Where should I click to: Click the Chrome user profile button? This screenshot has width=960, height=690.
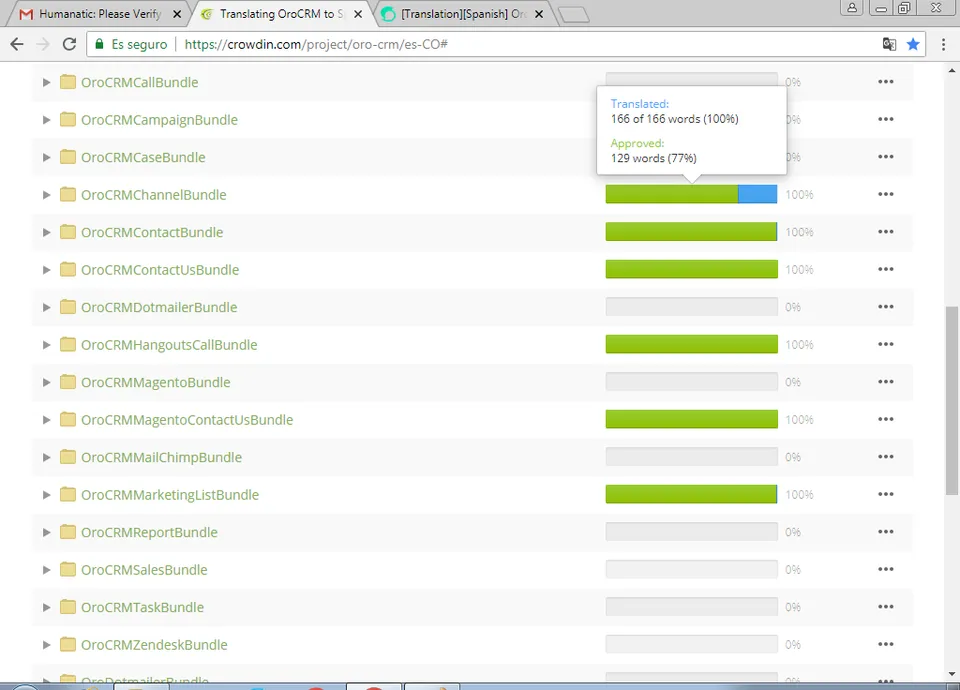click(x=852, y=8)
